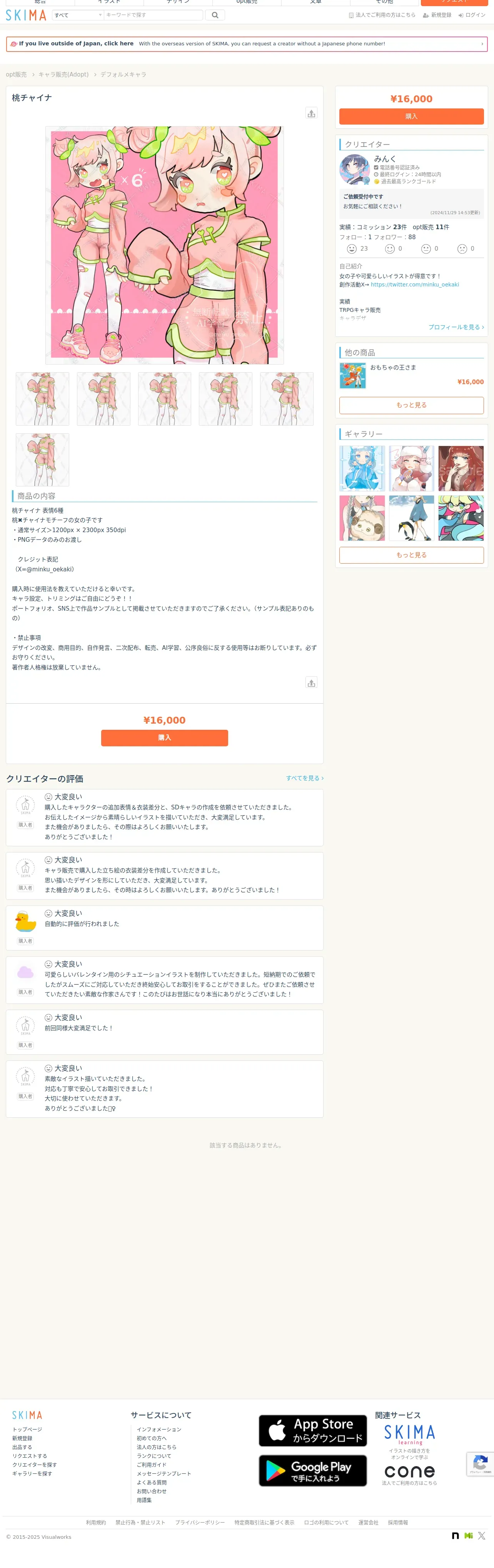
Task: Click the reCAPTCHA badge
Action: [x=480, y=1464]
